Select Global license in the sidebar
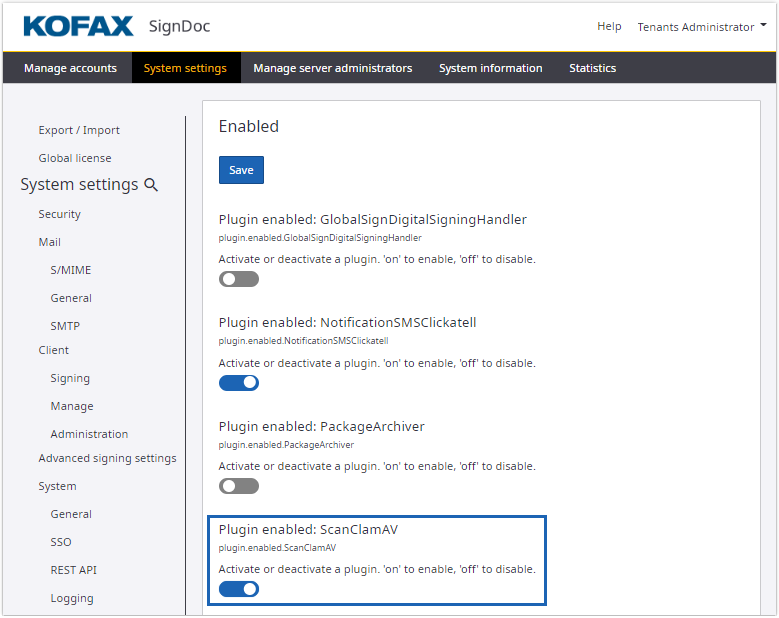 point(75,158)
